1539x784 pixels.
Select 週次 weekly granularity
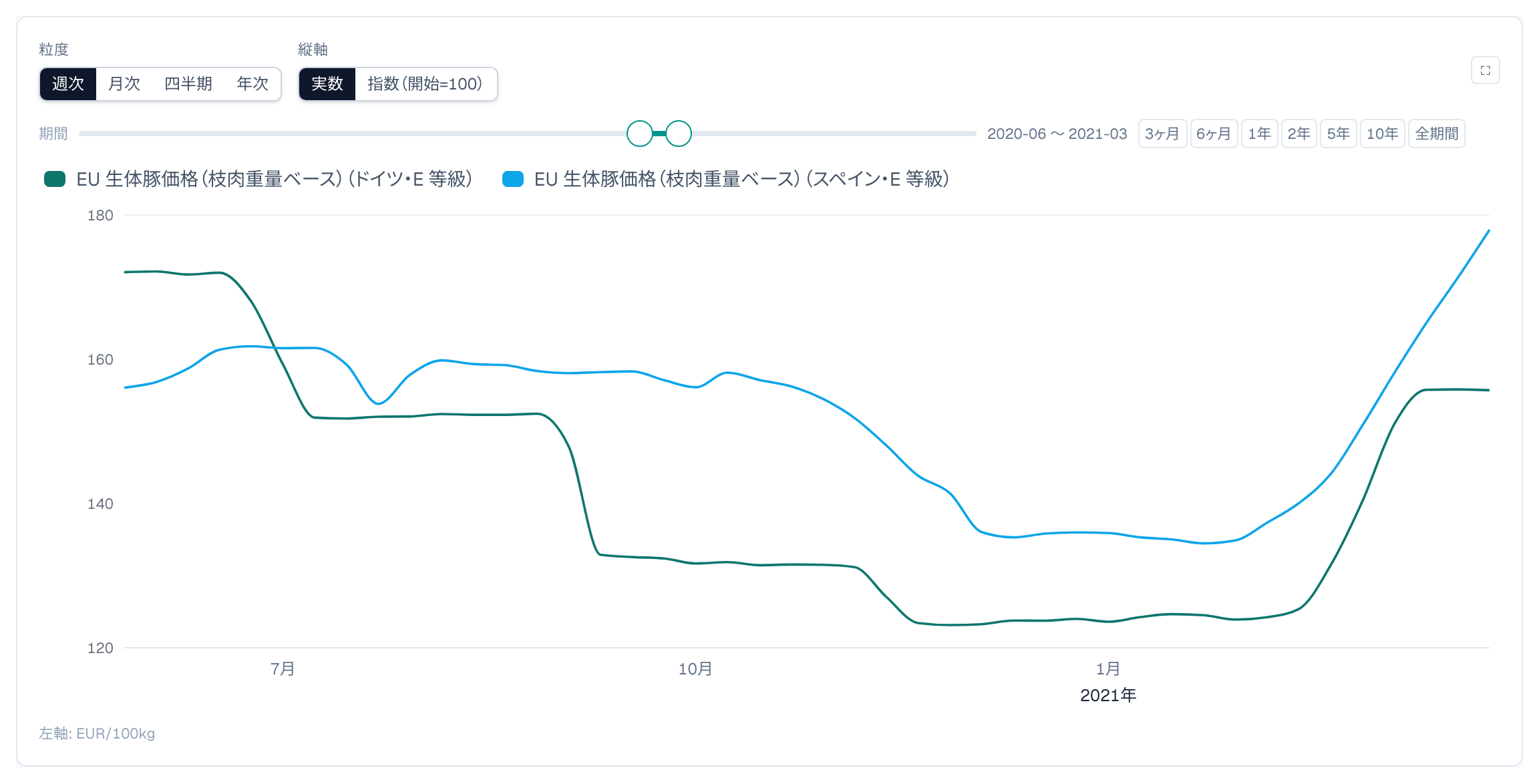tap(68, 84)
